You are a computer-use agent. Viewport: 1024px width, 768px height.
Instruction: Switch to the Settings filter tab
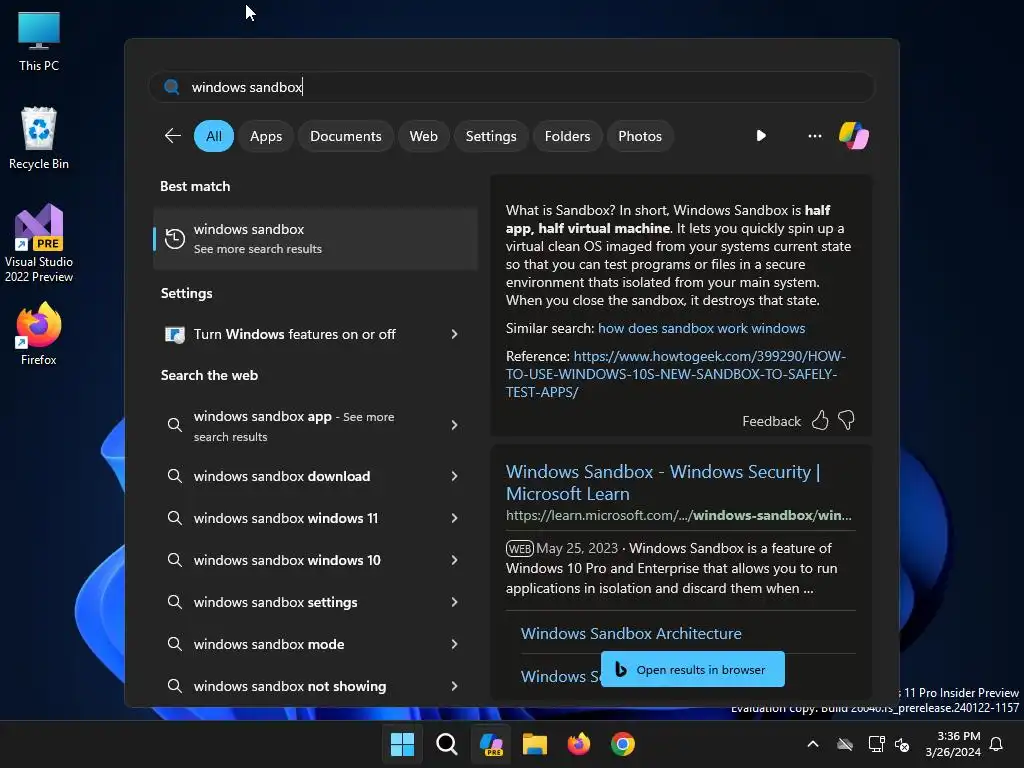[490, 136]
